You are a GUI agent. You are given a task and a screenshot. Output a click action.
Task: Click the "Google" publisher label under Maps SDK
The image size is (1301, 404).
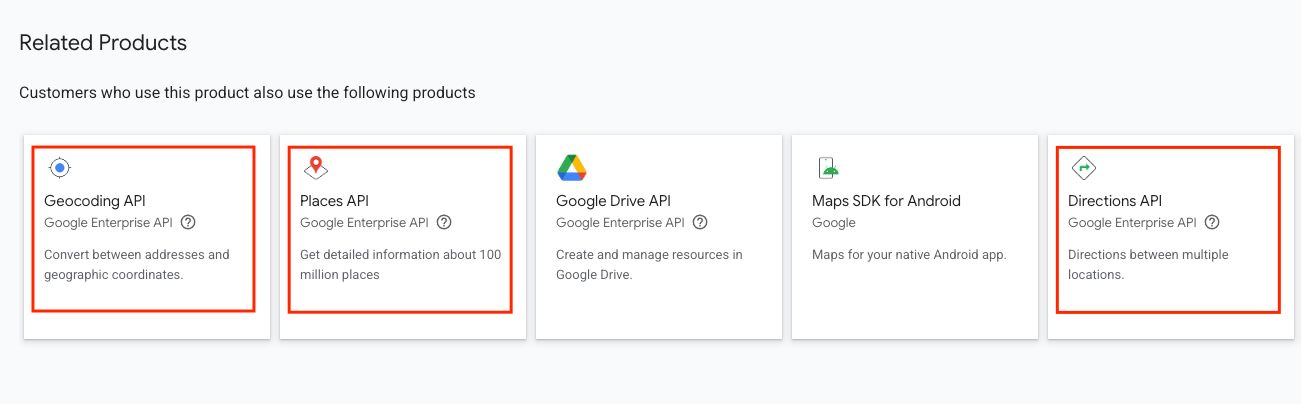[833, 223]
